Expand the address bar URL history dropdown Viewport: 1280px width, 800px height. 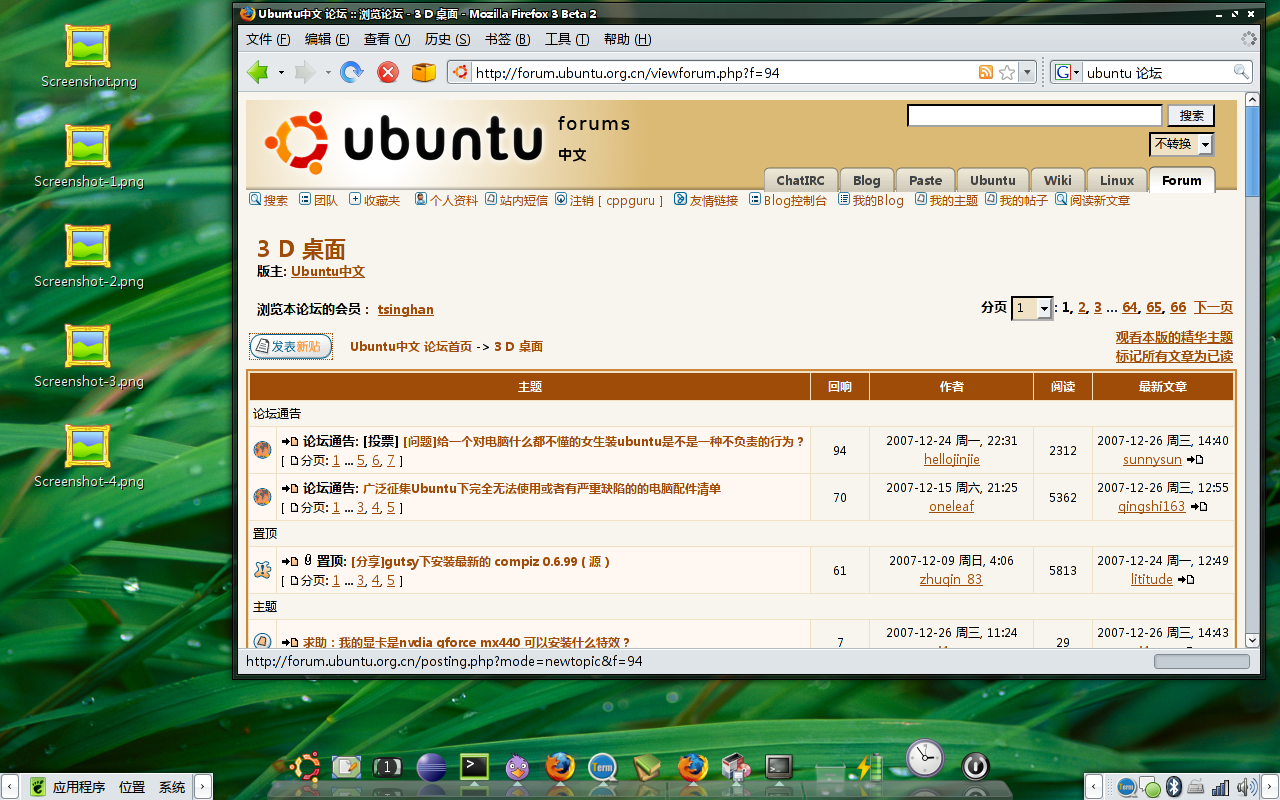coord(1027,72)
